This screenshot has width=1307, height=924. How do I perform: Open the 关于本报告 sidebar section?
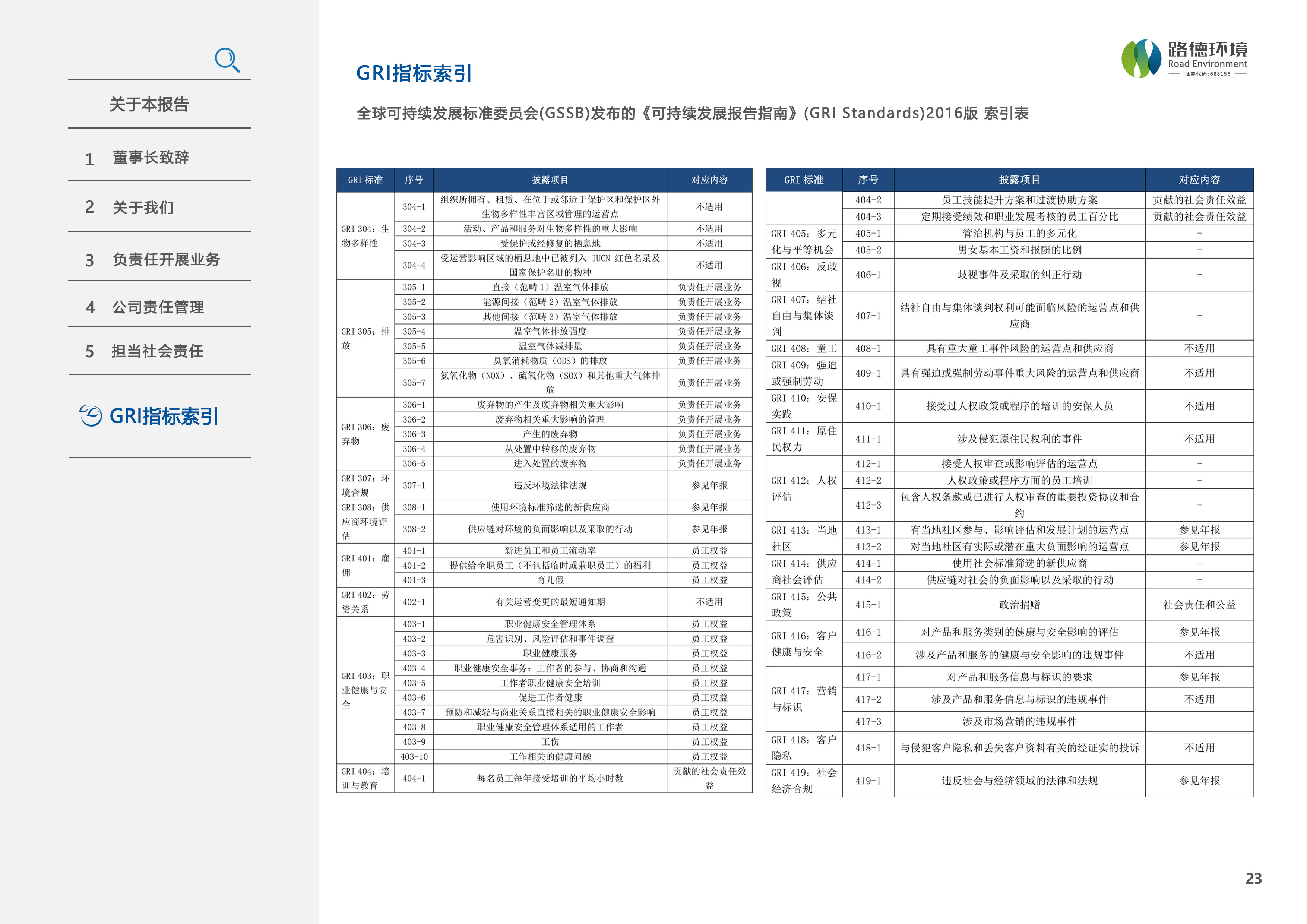[x=149, y=105]
